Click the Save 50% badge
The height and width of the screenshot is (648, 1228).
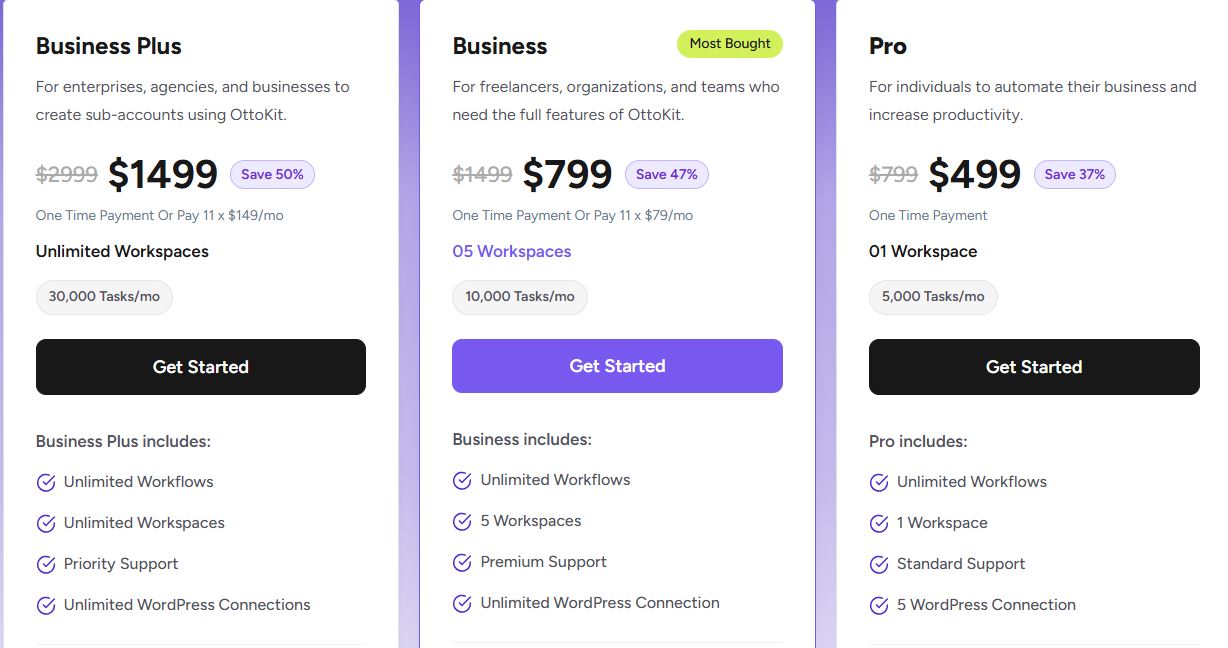coord(272,175)
